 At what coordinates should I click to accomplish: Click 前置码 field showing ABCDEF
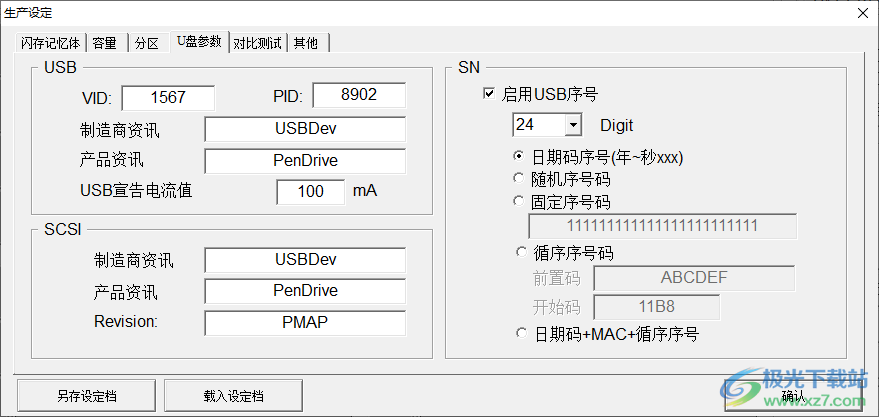pos(694,279)
